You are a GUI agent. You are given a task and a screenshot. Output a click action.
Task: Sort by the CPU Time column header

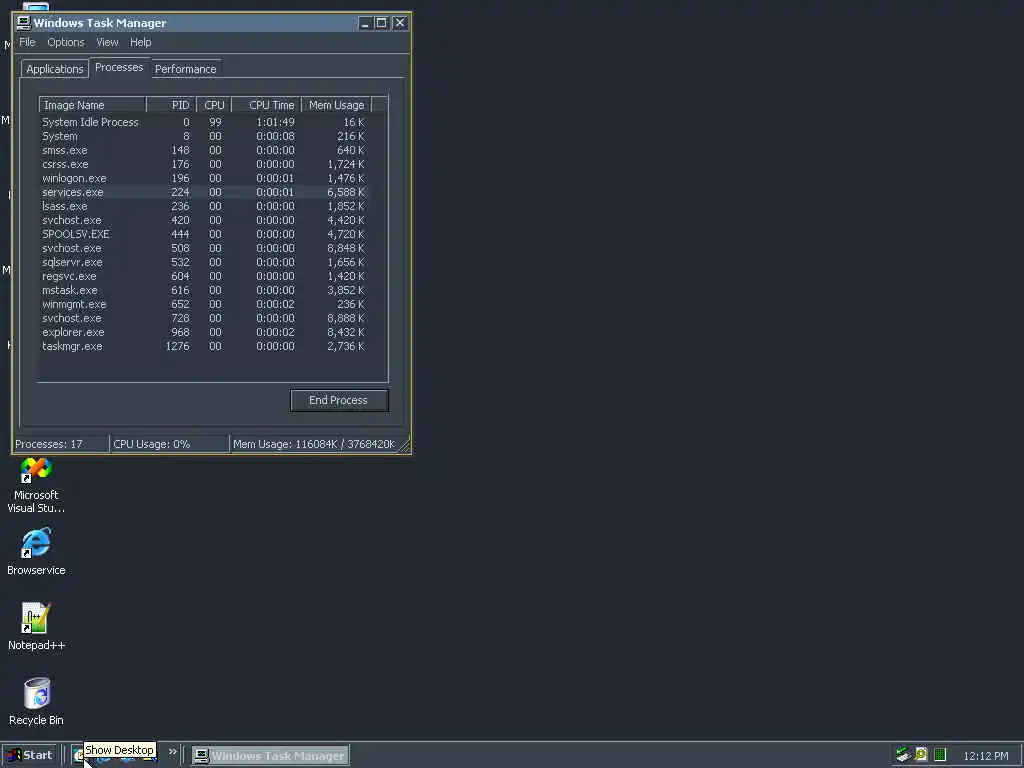point(266,105)
